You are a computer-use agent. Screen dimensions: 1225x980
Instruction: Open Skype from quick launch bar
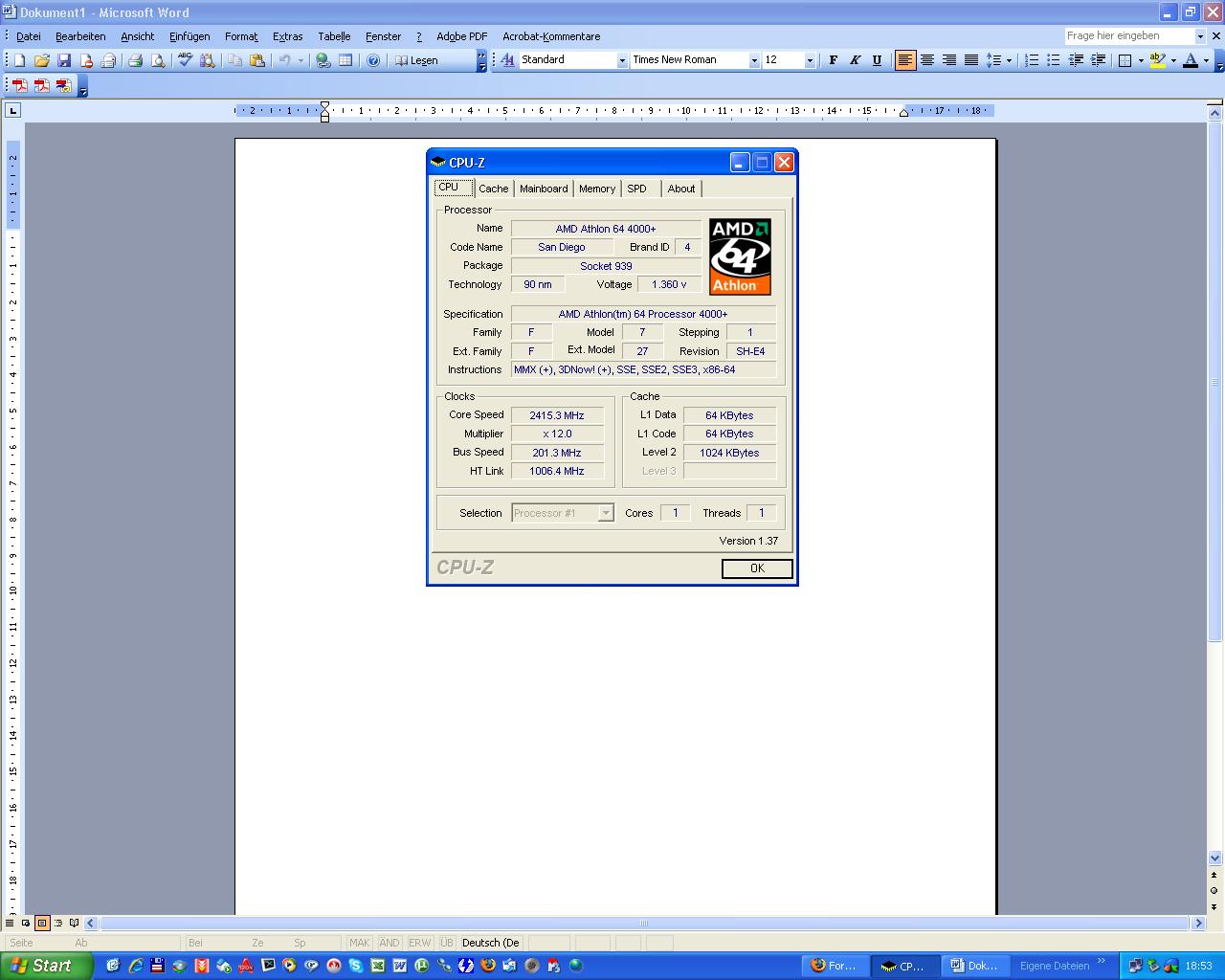pos(355,966)
